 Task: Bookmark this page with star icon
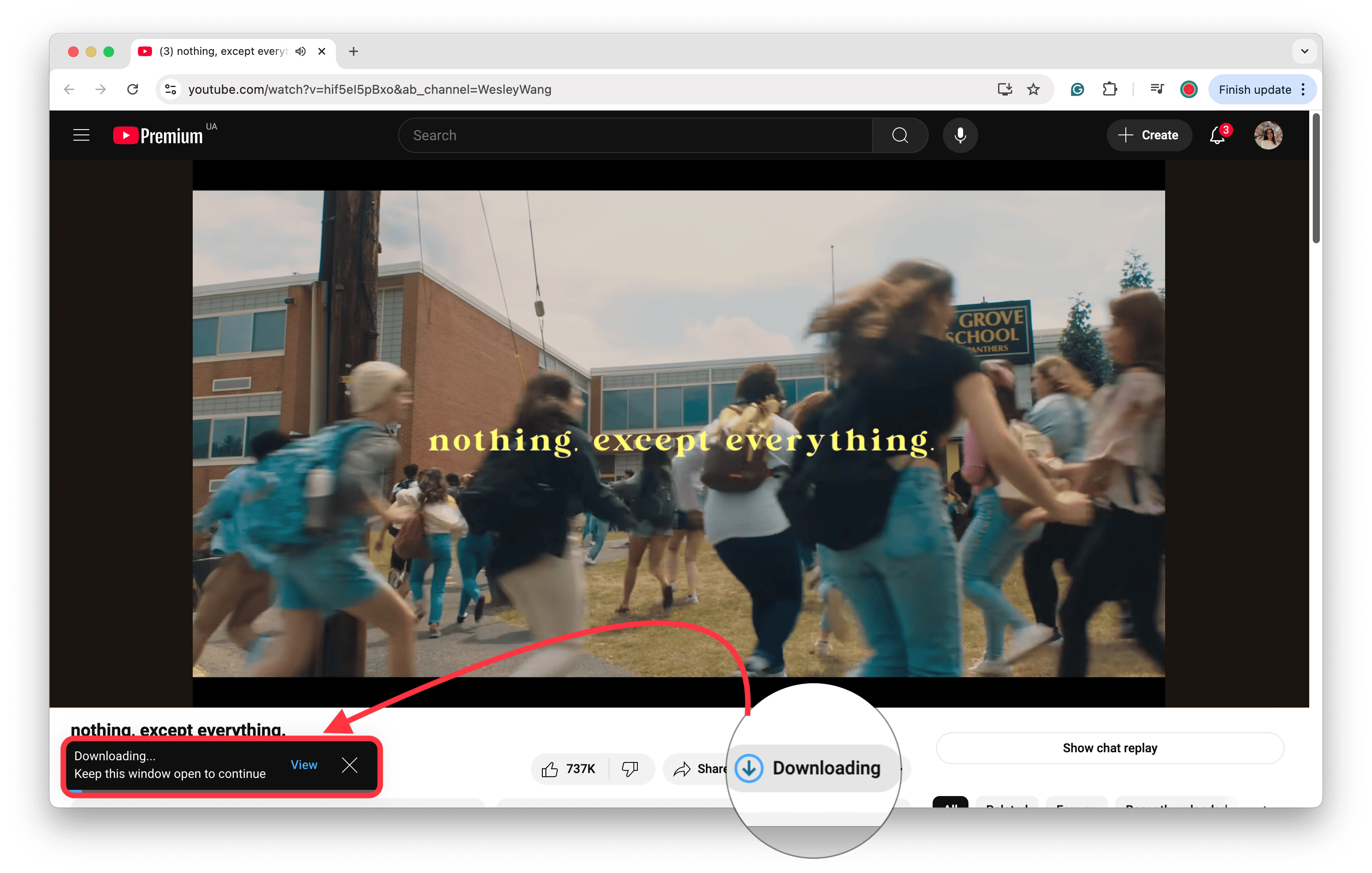[x=1033, y=89]
